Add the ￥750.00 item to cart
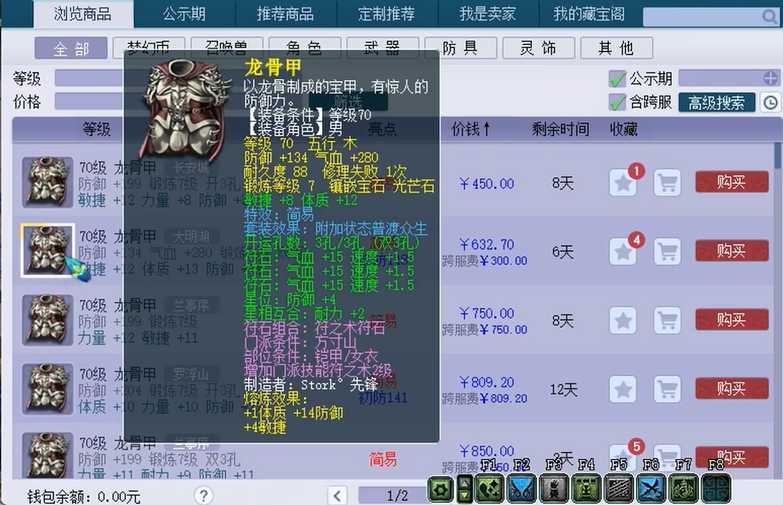Viewport: 783px width, 505px height. (667, 320)
